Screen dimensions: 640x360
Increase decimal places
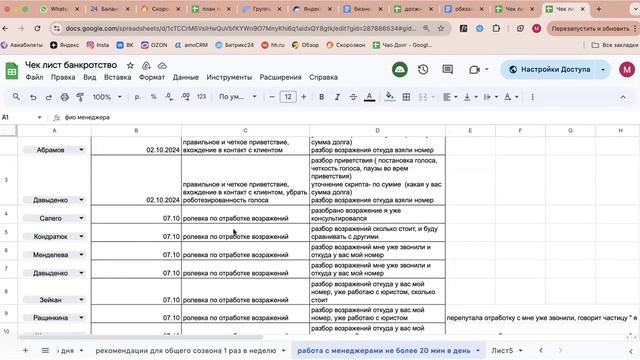tap(185, 97)
